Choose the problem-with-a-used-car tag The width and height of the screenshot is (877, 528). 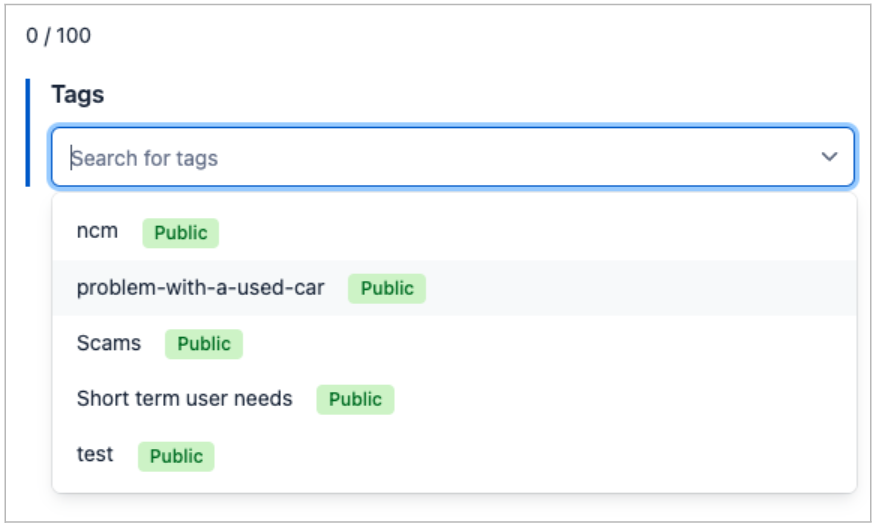200,288
